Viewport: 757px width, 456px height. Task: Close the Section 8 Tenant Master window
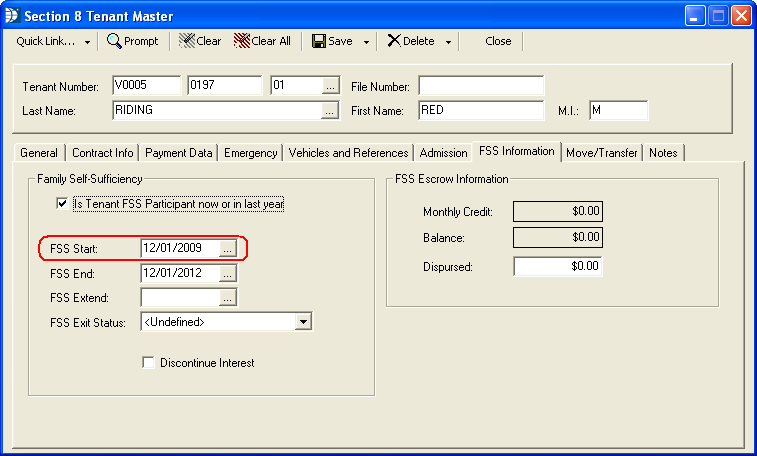(741, 16)
